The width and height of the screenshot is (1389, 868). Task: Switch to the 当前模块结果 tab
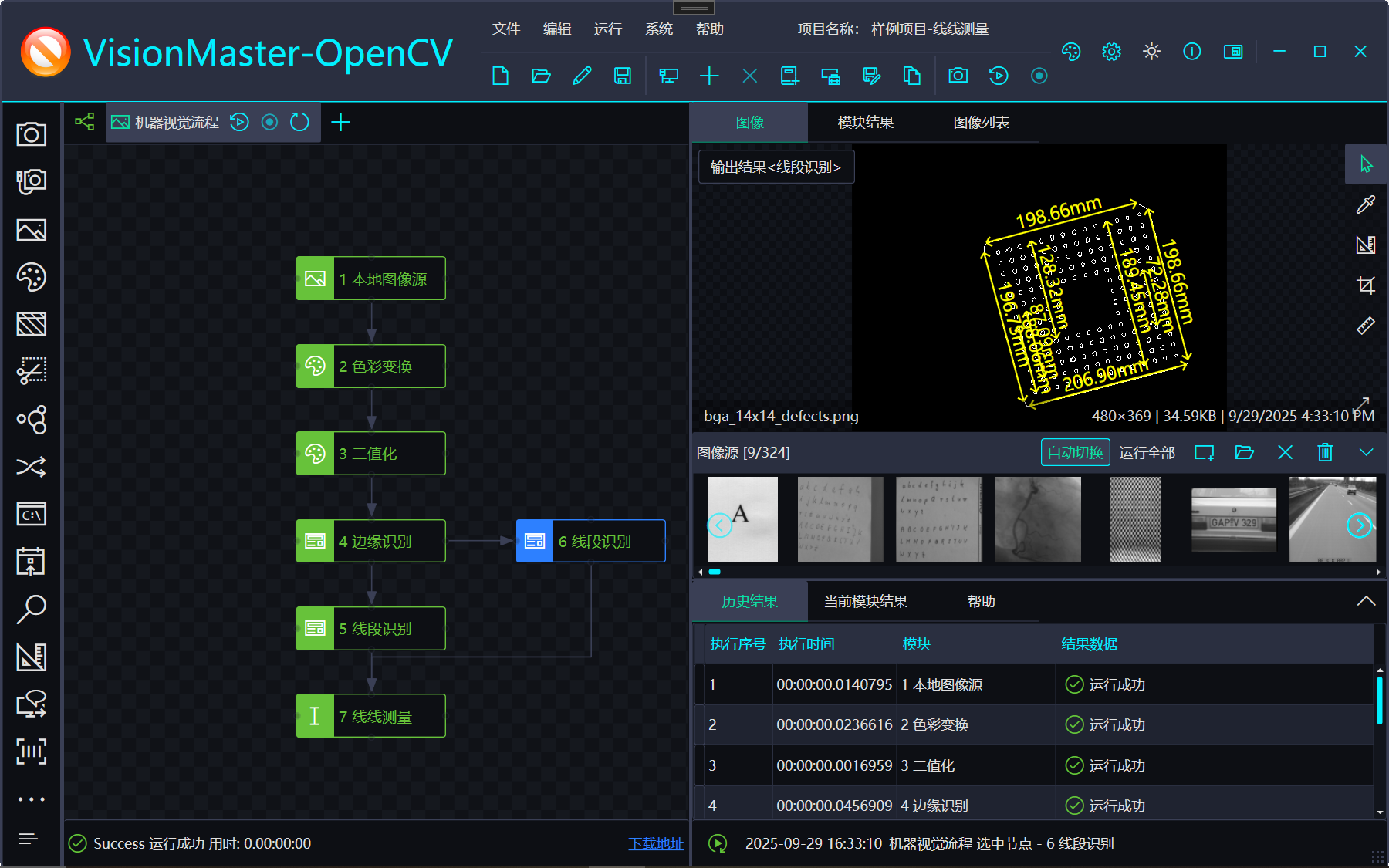pyautogui.click(x=866, y=602)
